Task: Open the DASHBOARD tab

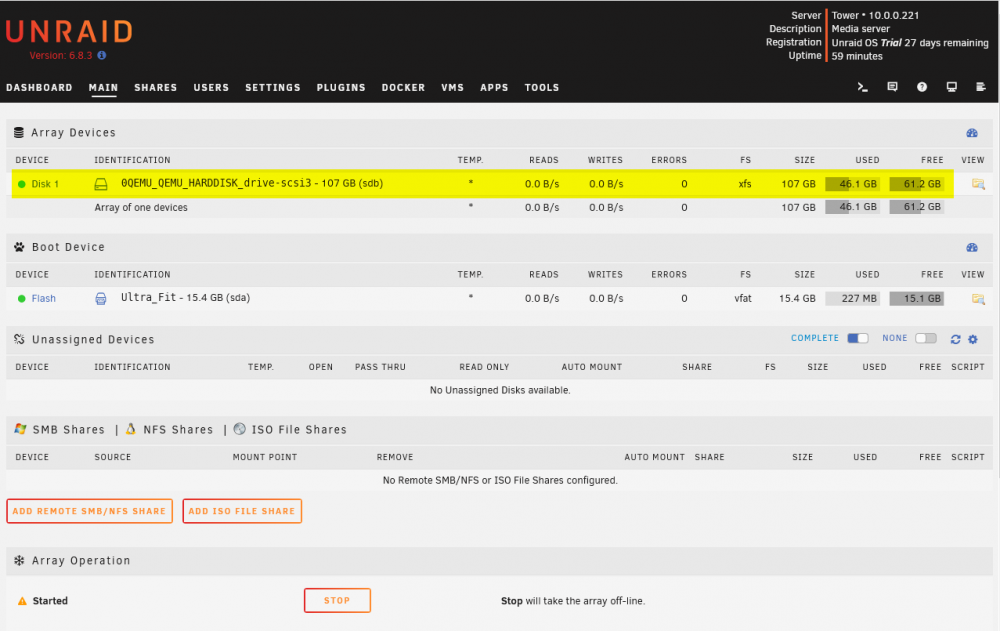Action: [40, 87]
